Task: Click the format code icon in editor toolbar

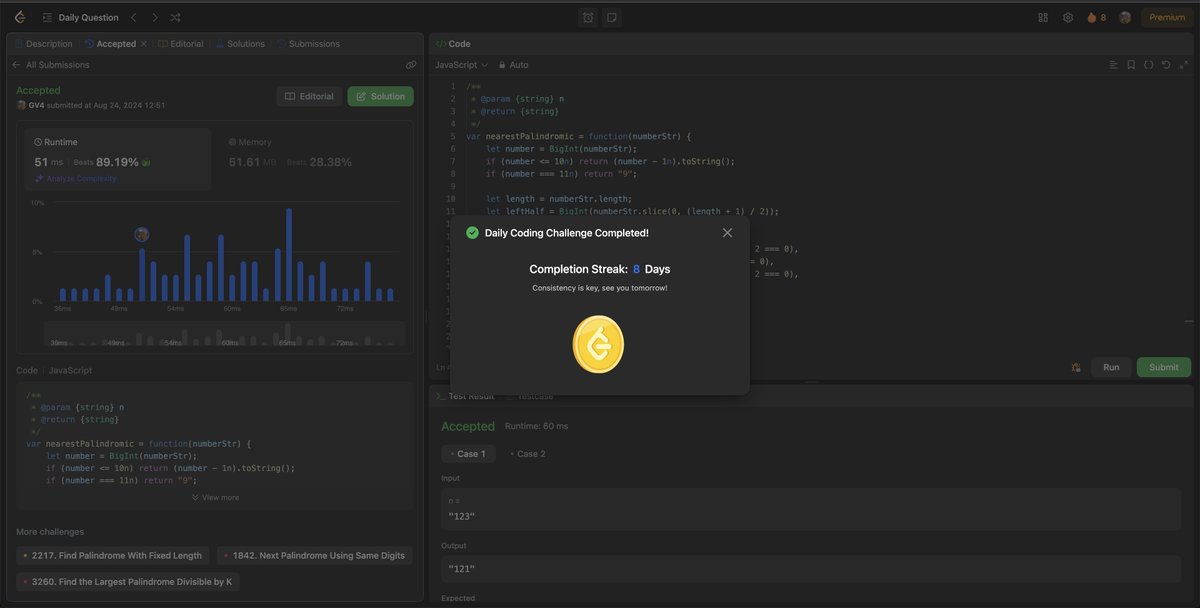Action: [x=1113, y=65]
